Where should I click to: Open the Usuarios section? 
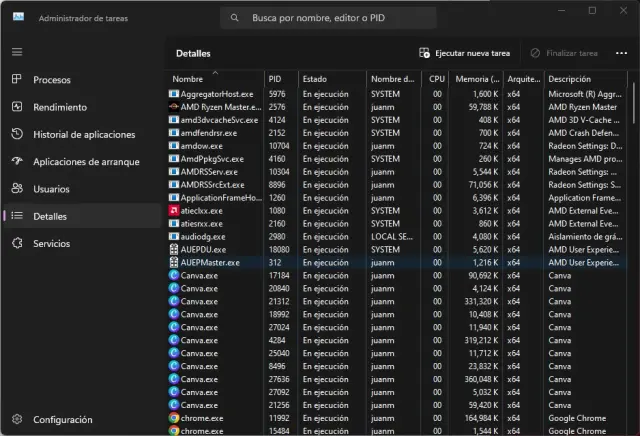click(53, 188)
